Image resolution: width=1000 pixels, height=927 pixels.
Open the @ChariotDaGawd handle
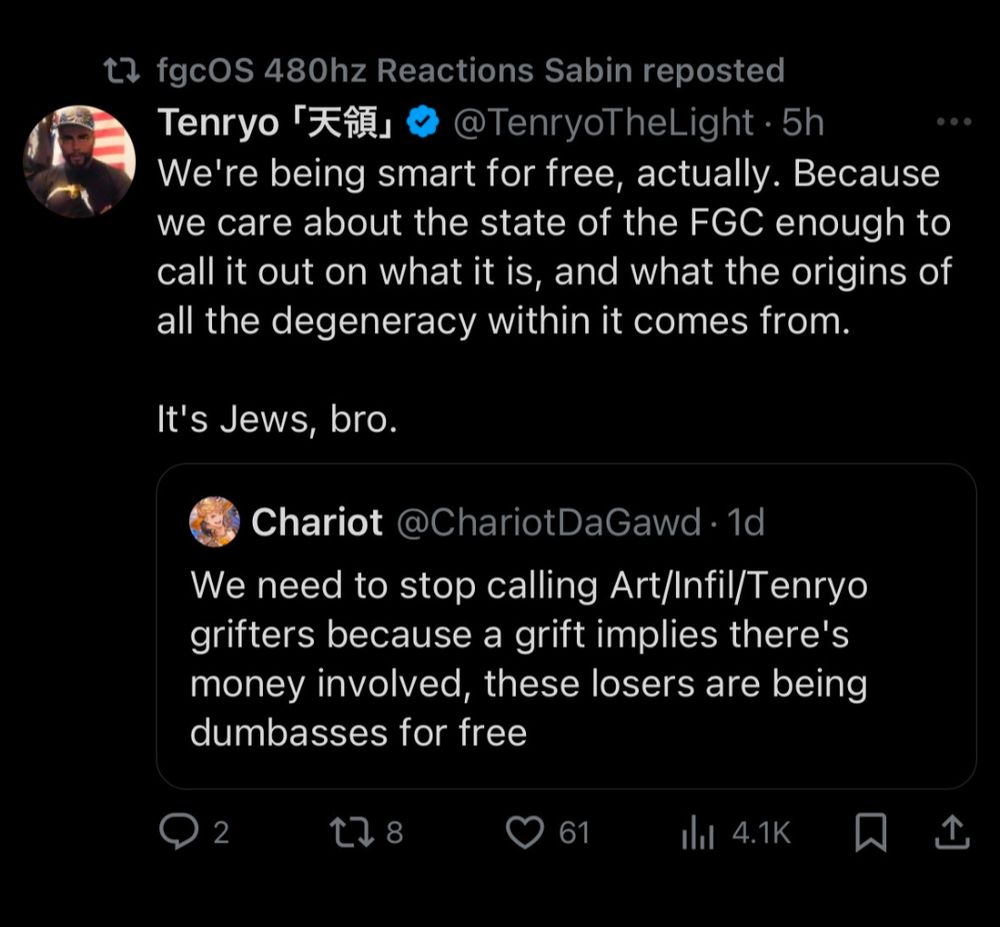point(549,522)
